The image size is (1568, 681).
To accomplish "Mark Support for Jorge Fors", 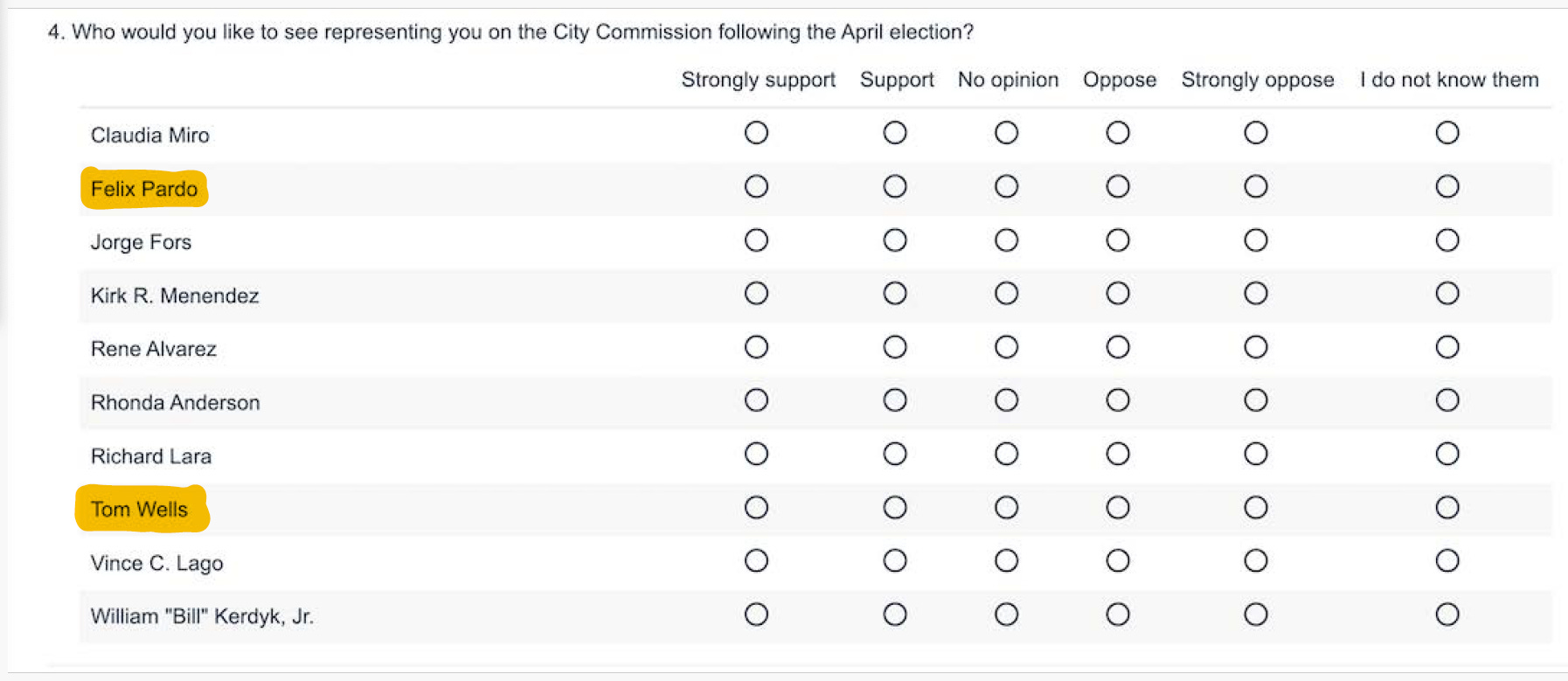I will (894, 240).
